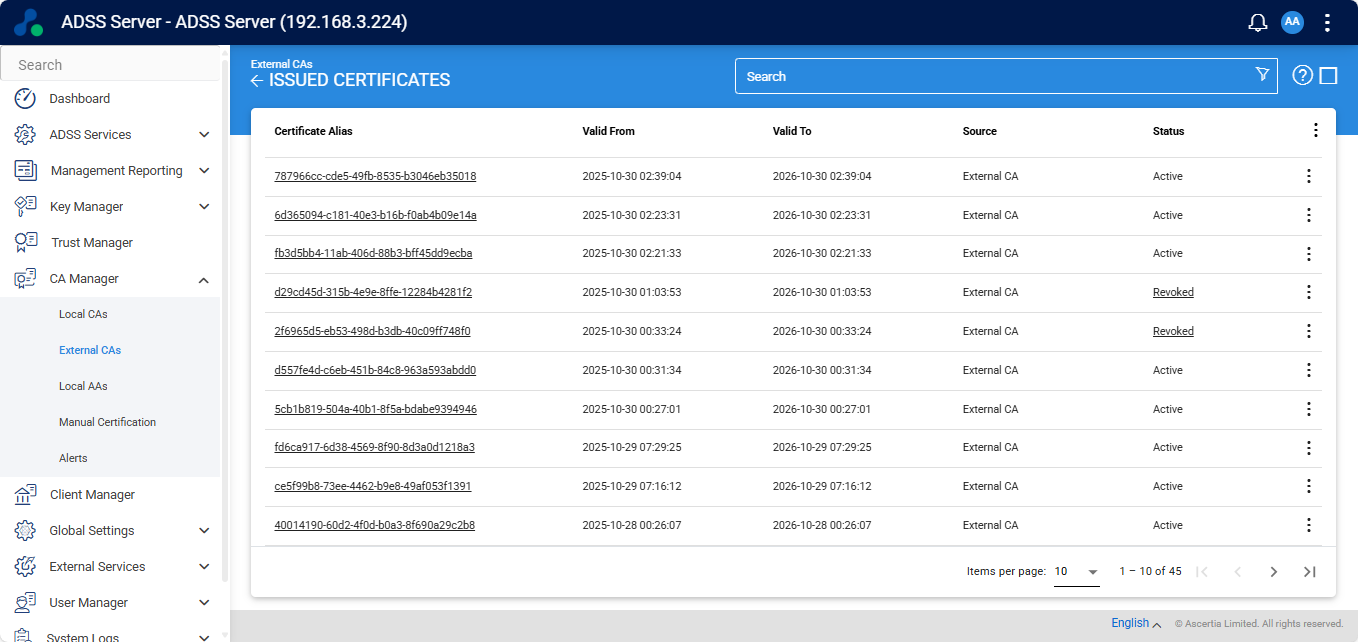1358x642 pixels.
Task: Open the items per page dropdown
Action: [1076, 572]
